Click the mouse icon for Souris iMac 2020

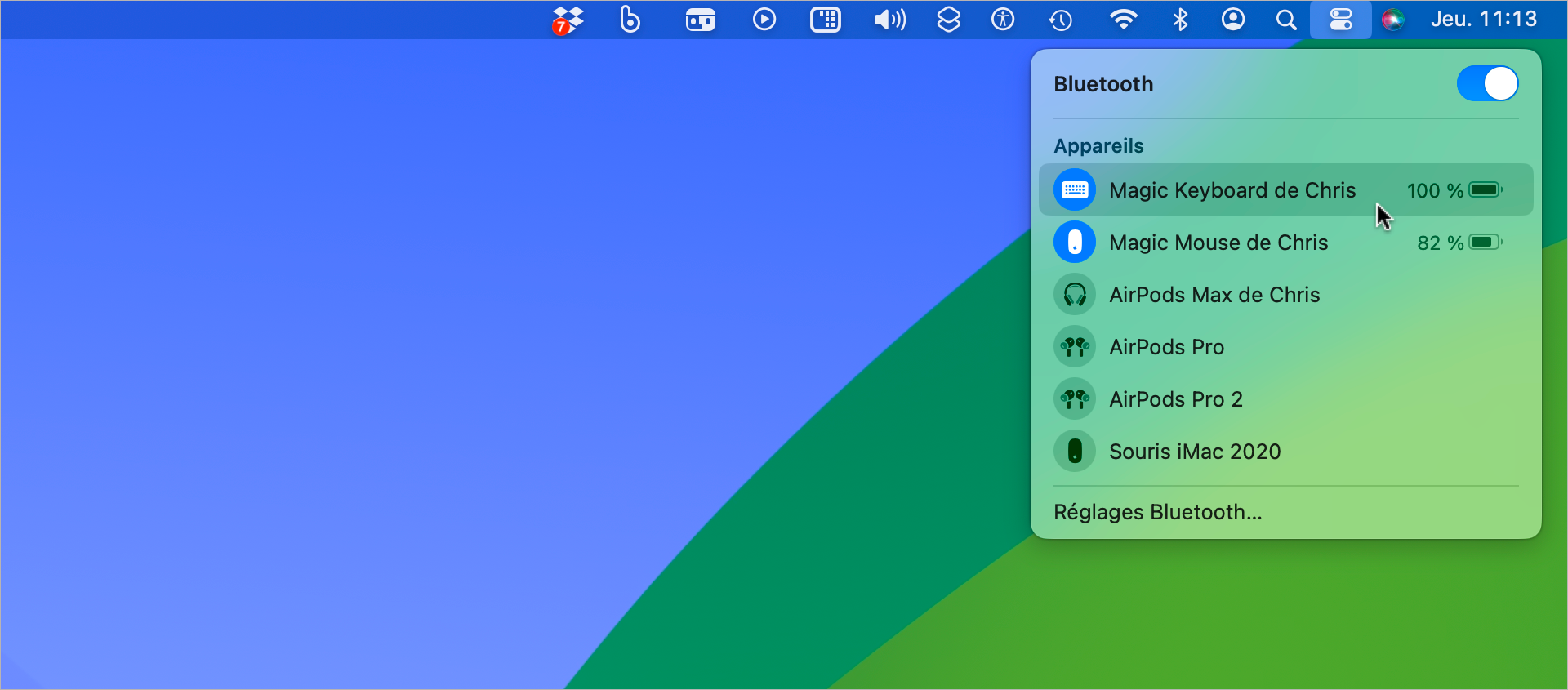[1075, 451]
